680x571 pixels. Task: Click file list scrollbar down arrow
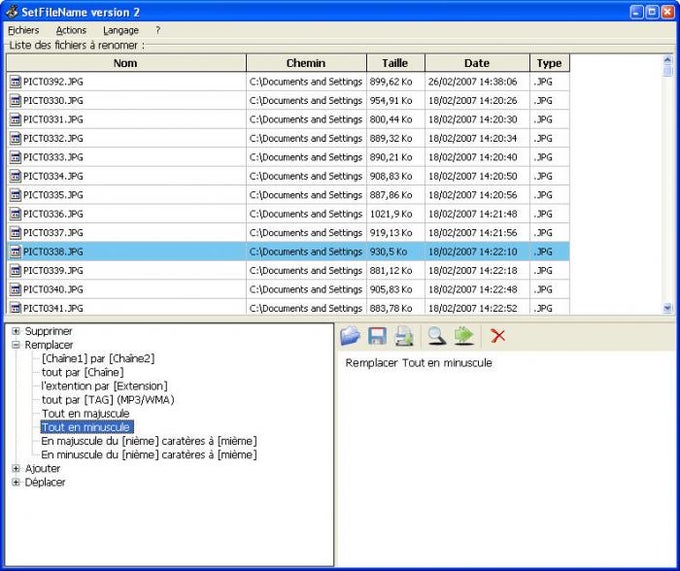[x=667, y=308]
